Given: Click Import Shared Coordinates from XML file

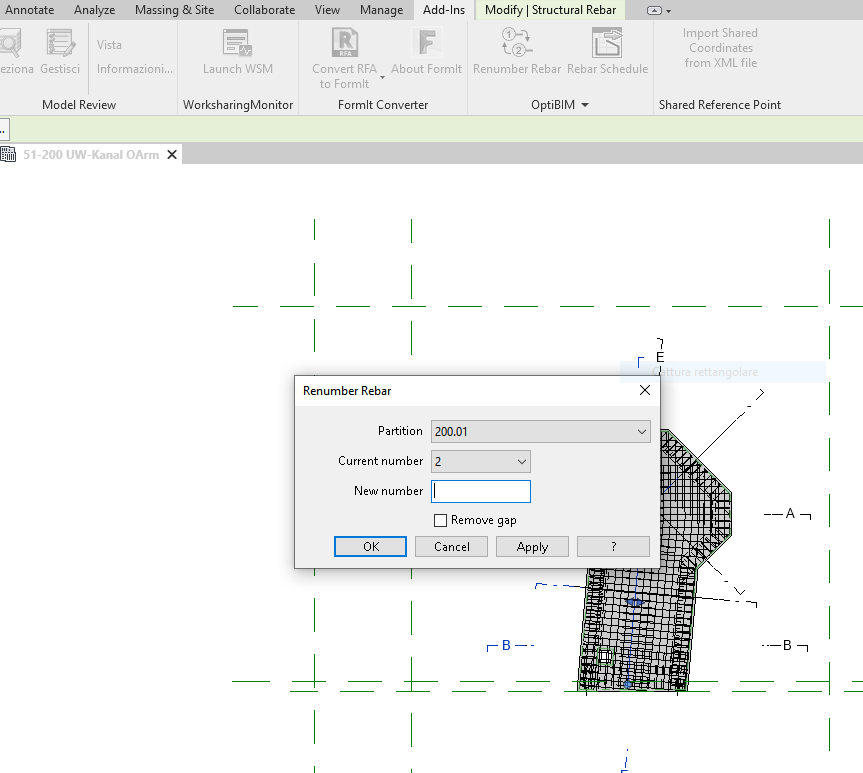Looking at the screenshot, I should coord(719,48).
